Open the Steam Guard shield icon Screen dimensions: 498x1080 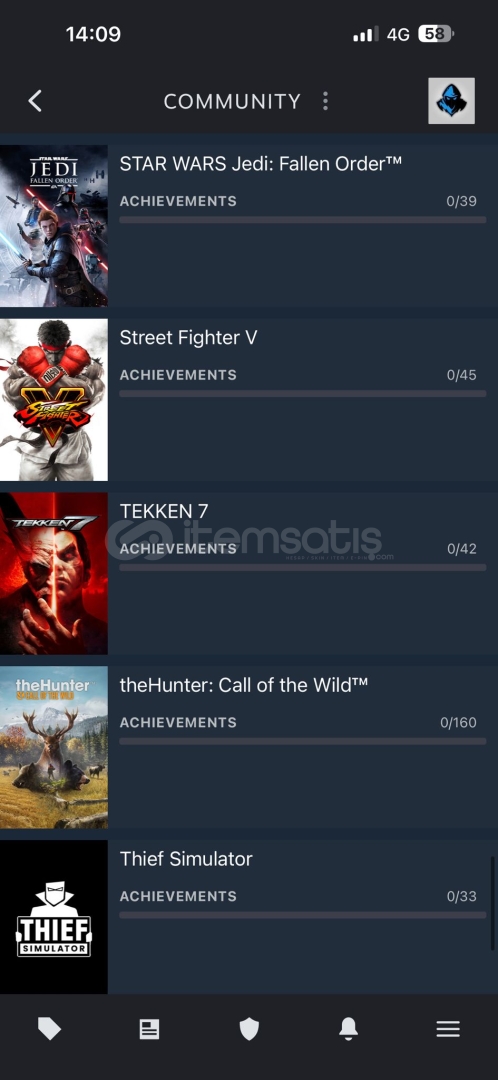[249, 1029]
